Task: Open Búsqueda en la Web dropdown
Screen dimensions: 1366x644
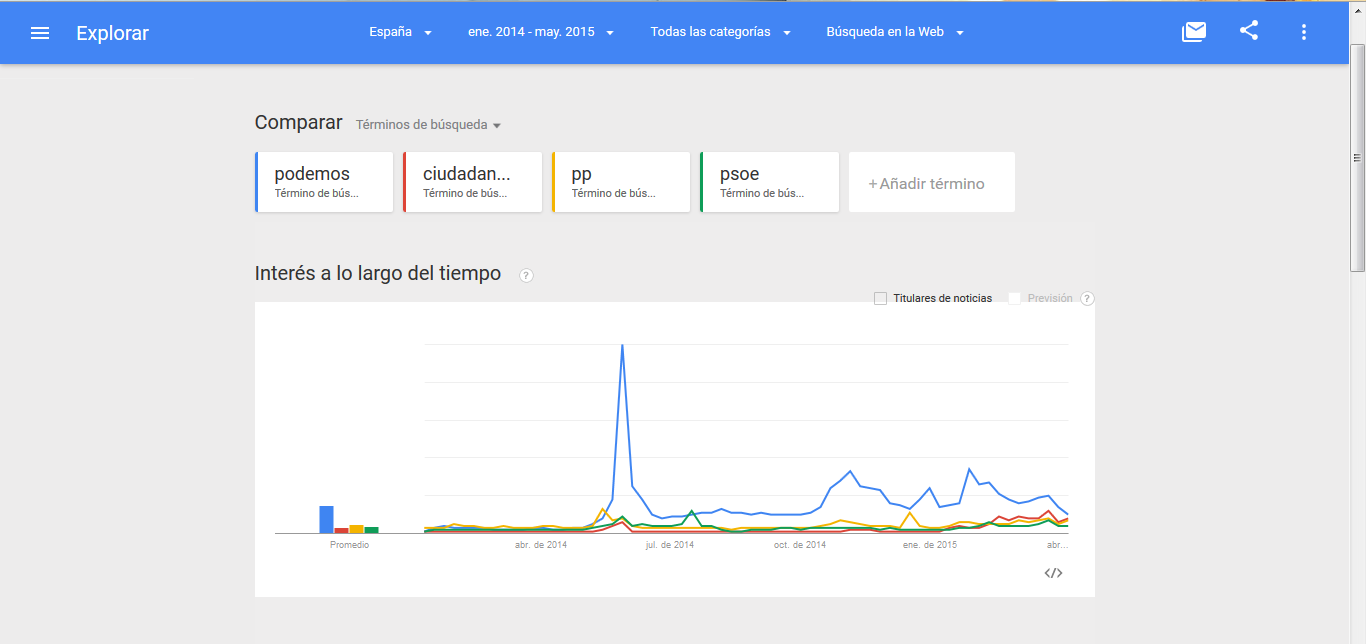Action: [x=895, y=32]
